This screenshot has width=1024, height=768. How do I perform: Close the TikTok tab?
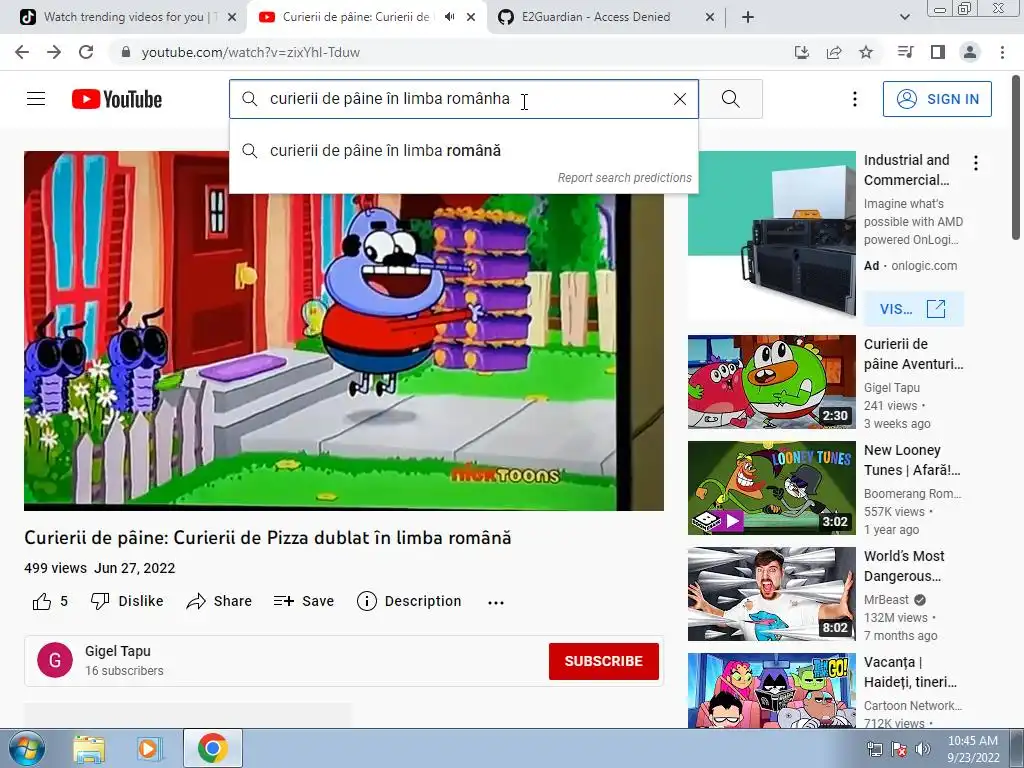coord(232,18)
